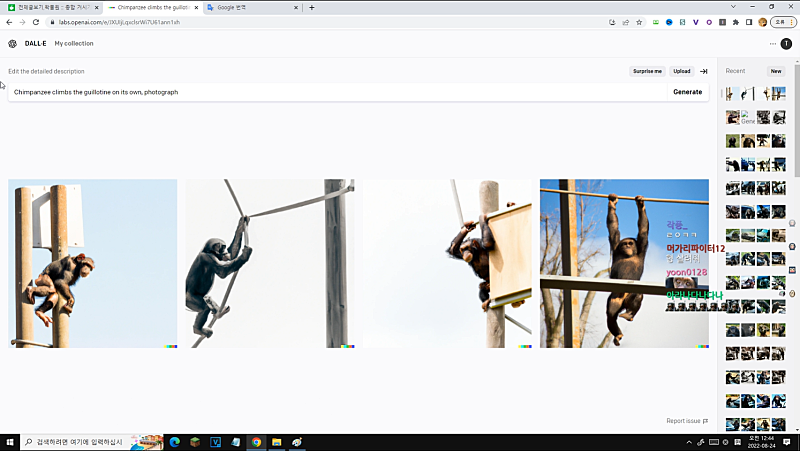Switch to the first green-icon browser tab
This screenshot has width=800, height=451.
pos(53,8)
